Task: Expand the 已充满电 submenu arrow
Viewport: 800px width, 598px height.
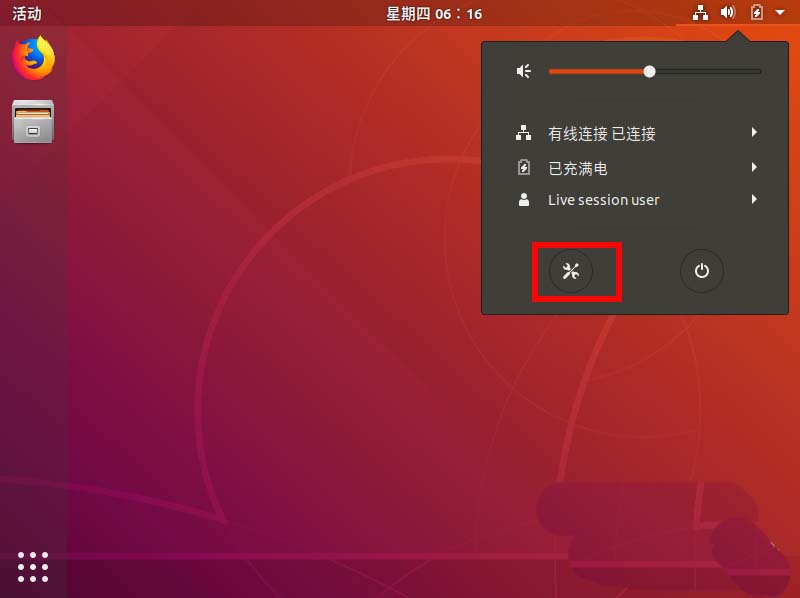Action: pyautogui.click(x=754, y=167)
